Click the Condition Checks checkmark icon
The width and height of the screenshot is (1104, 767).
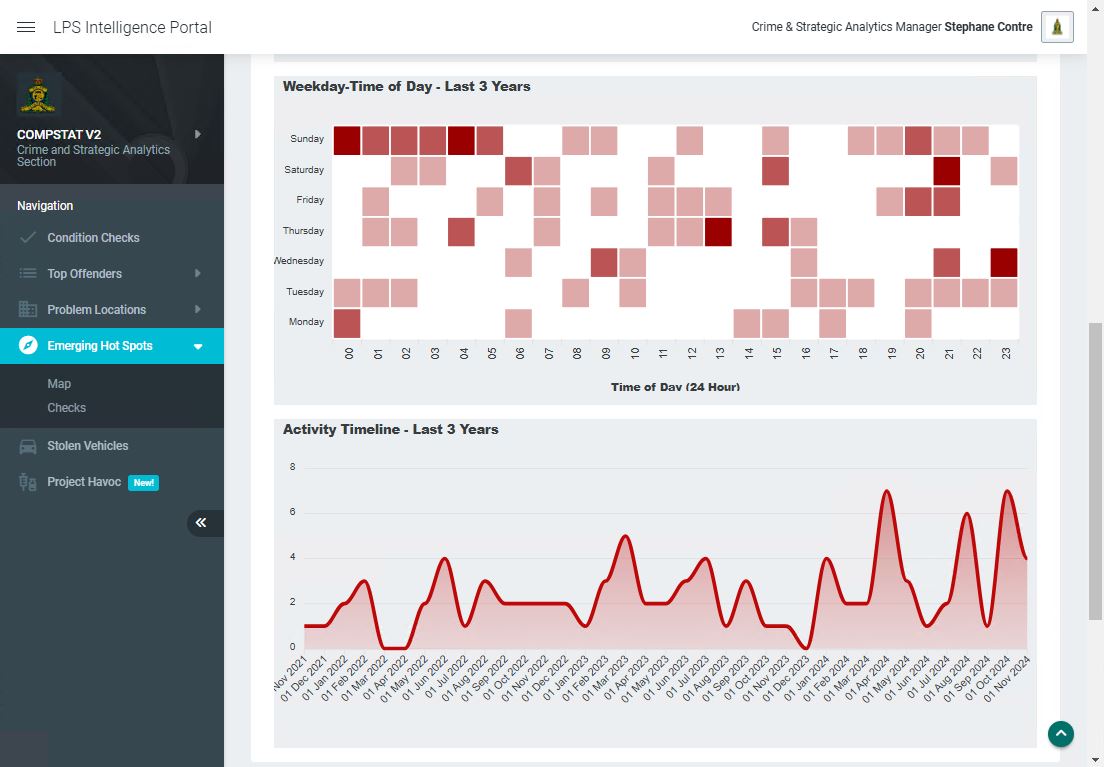28,238
